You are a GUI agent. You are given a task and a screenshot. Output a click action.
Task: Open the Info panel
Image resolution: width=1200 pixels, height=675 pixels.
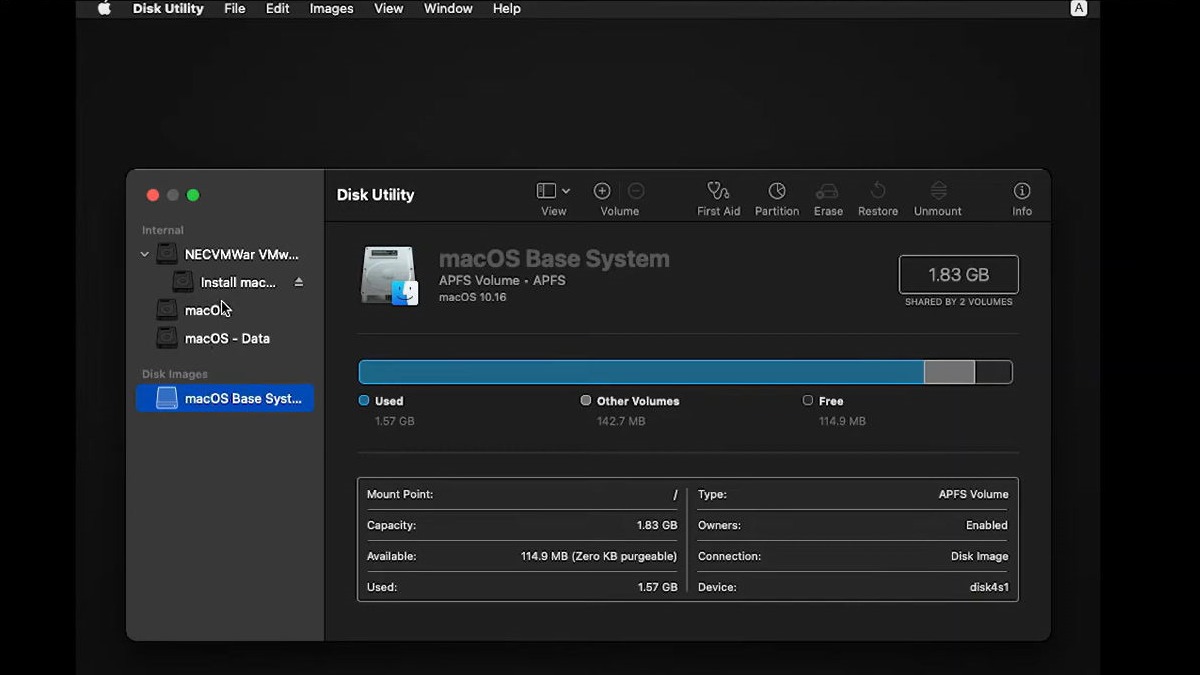pos(1021,191)
